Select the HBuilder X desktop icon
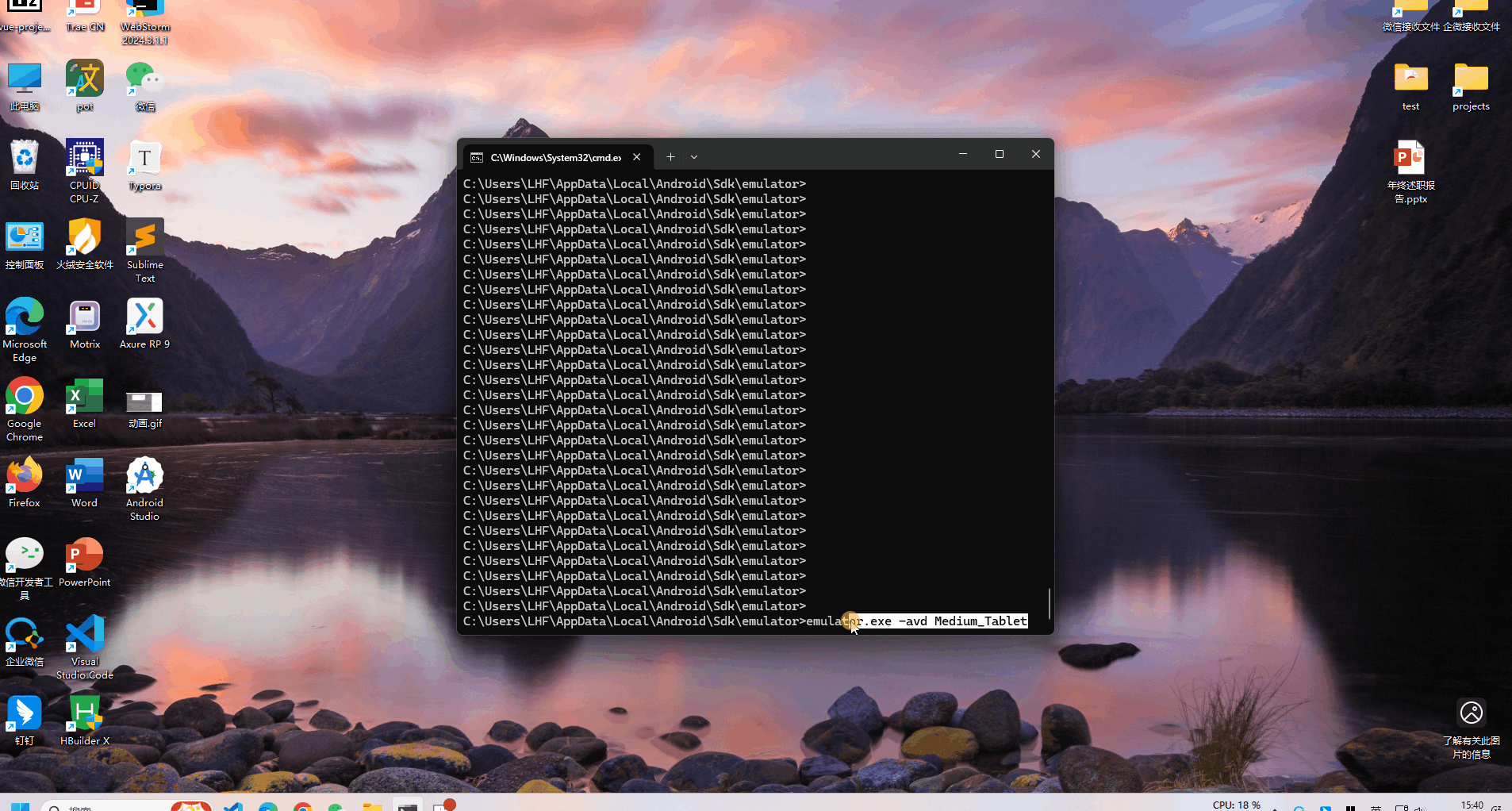This screenshot has width=1512, height=811. pos(85,714)
